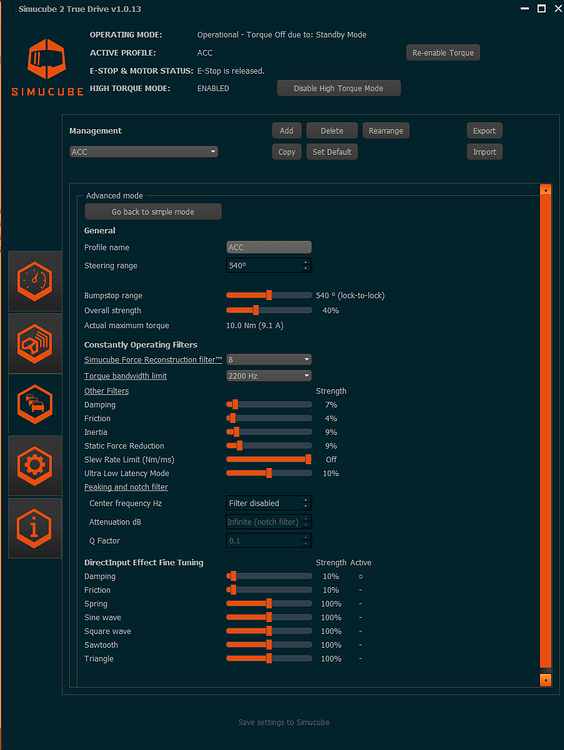
Task: Click the scrollbar down arrow
Action: tap(545, 680)
